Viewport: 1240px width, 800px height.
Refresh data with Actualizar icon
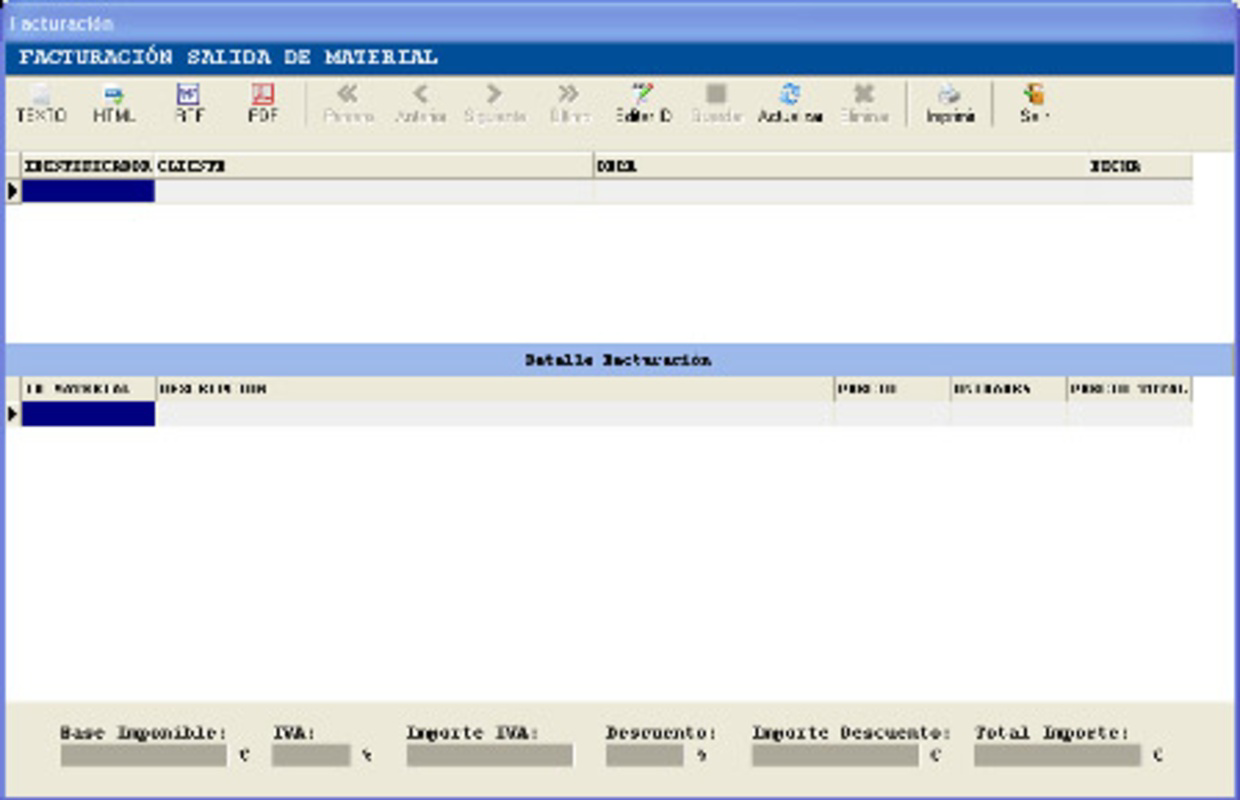tap(790, 104)
